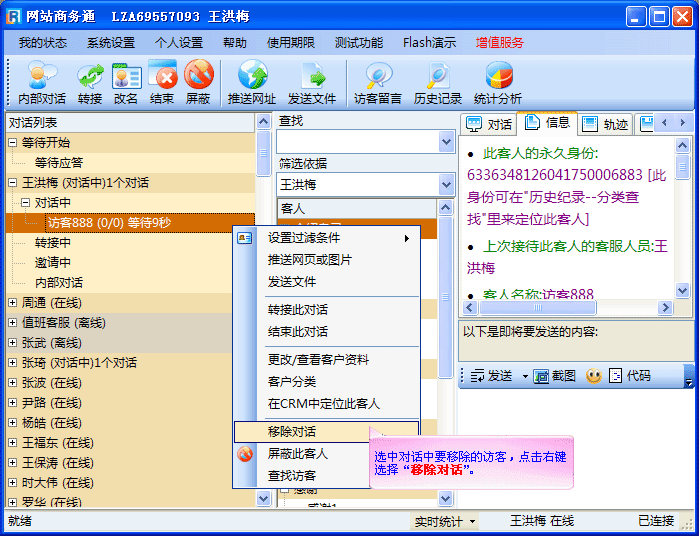This screenshot has width=699, height=536.
Task: Open 统计分析 statistics chart icon
Action: pyautogui.click(x=498, y=82)
